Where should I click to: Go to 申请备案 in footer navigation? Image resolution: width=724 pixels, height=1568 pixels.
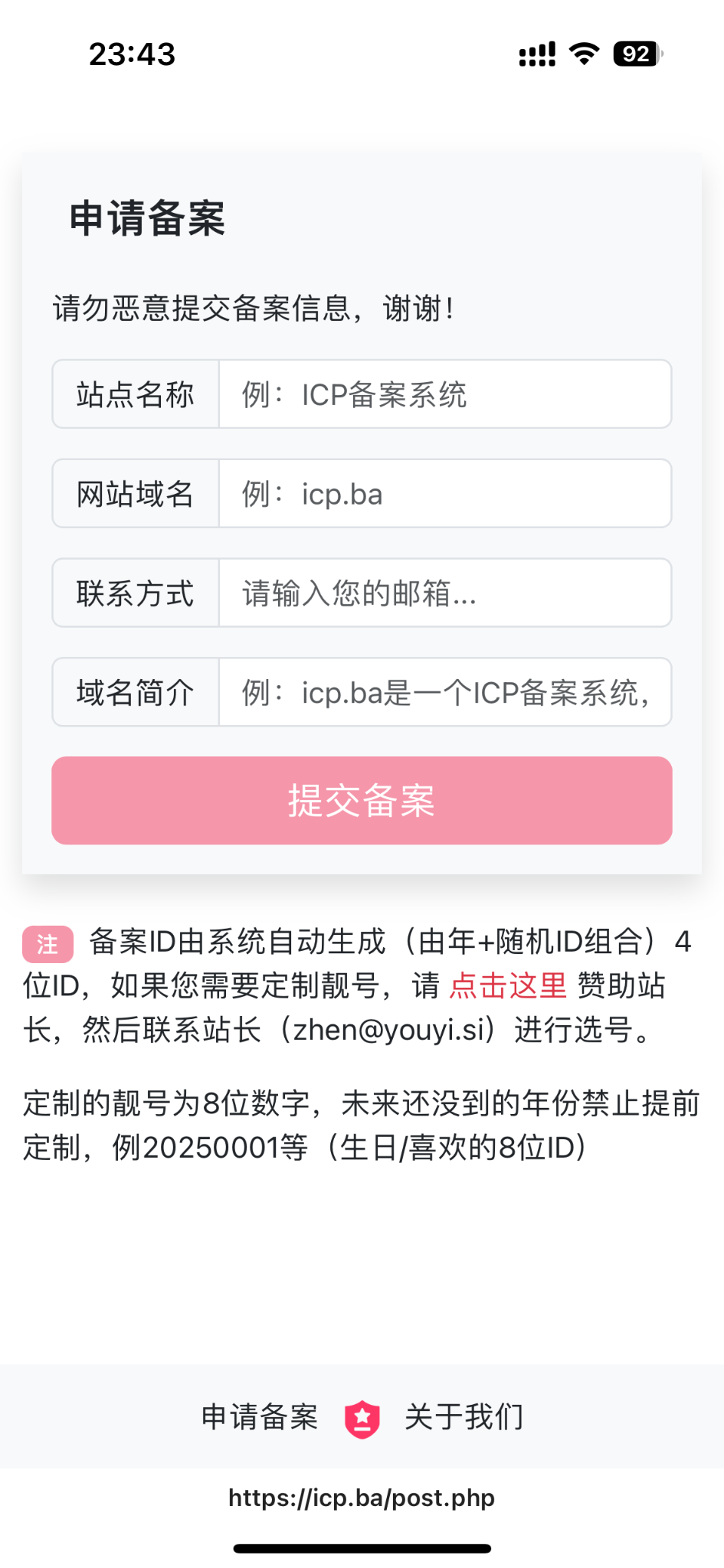[260, 1417]
